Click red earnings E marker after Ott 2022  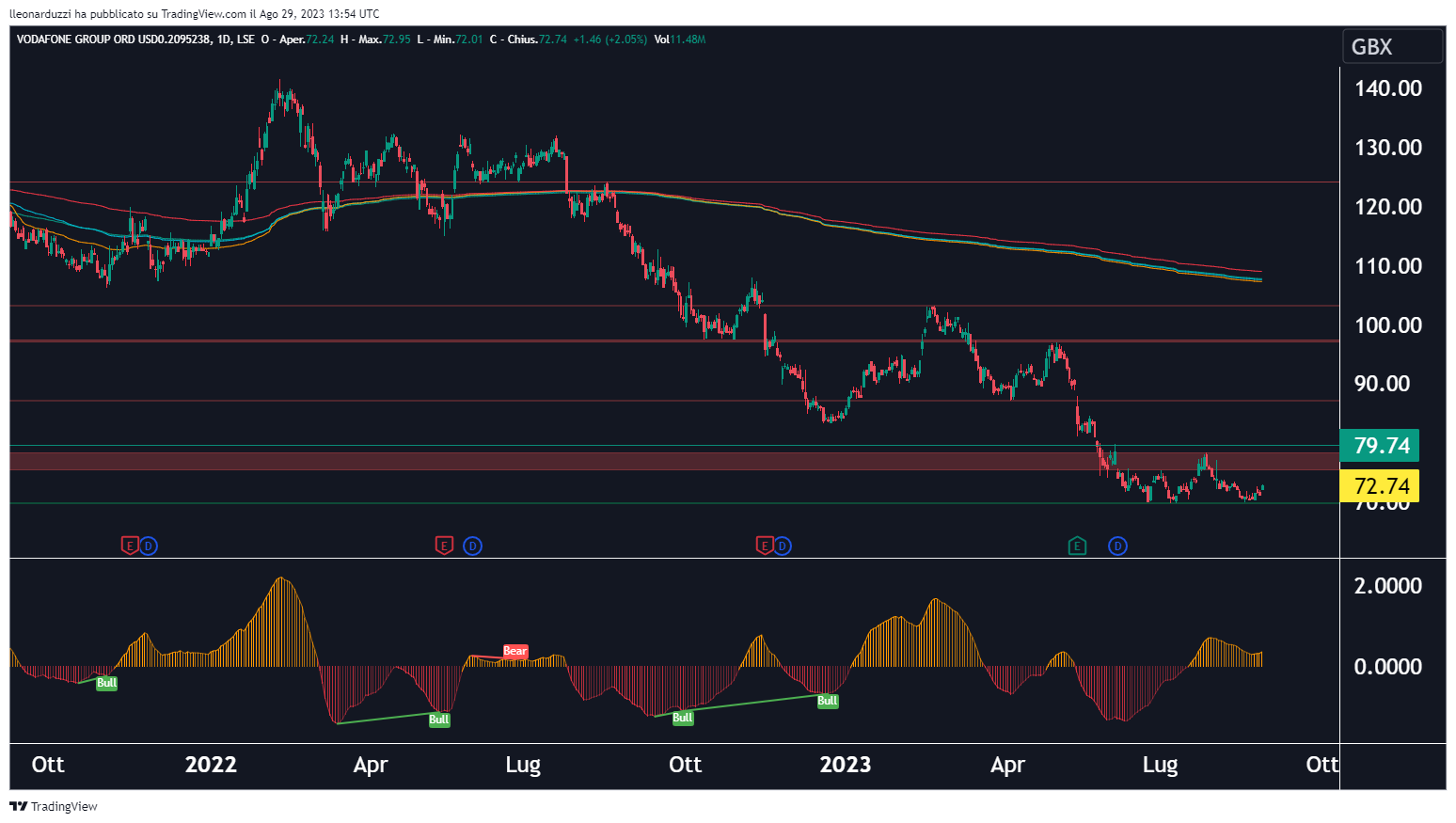point(765,546)
